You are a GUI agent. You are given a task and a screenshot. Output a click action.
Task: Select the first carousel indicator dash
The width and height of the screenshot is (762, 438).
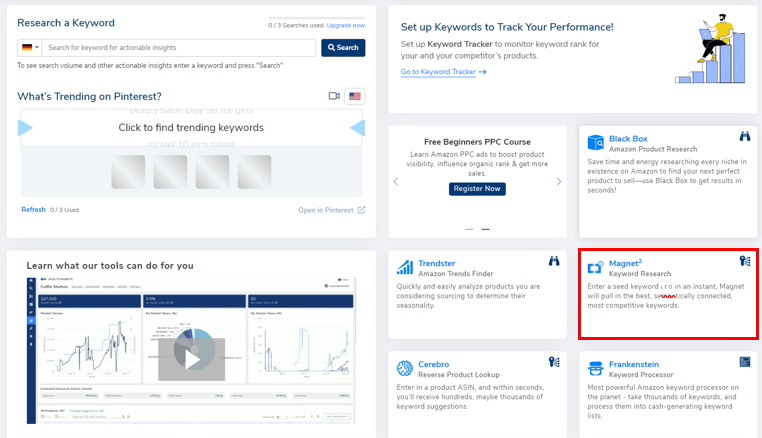point(469,229)
